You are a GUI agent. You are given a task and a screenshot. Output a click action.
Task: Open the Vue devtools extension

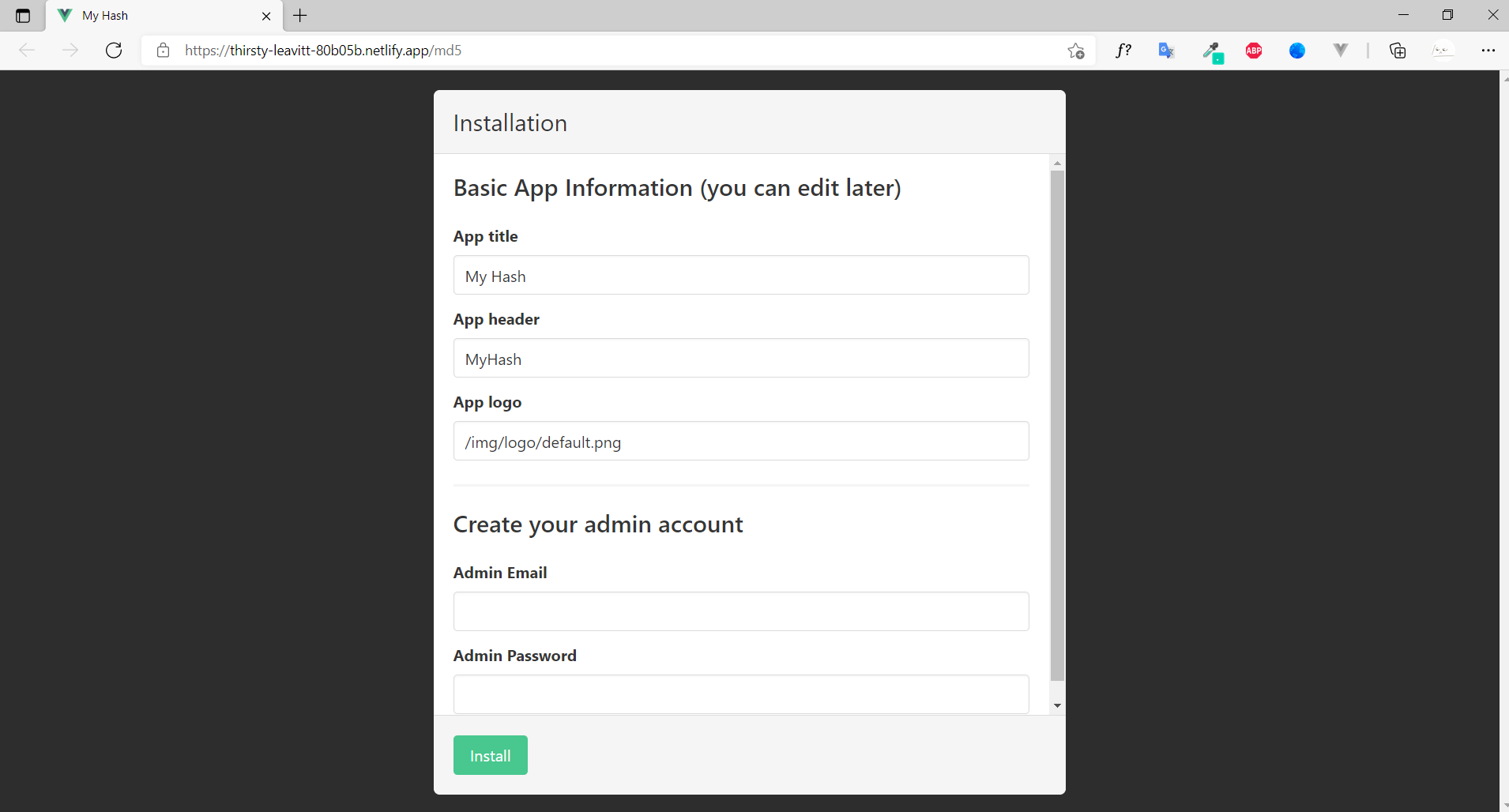pos(1340,51)
